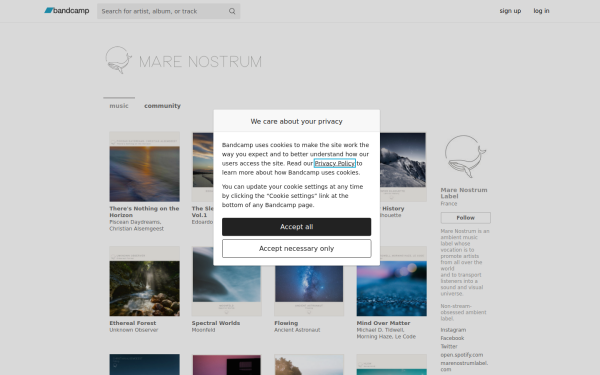
Task: Switch to the community tab
Action: [x=162, y=106]
